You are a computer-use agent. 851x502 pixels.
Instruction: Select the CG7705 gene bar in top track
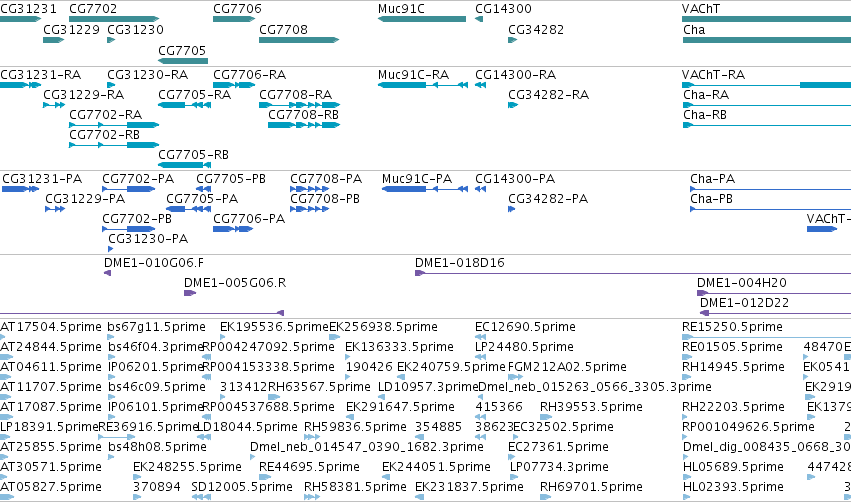pyautogui.click(x=183, y=61)
